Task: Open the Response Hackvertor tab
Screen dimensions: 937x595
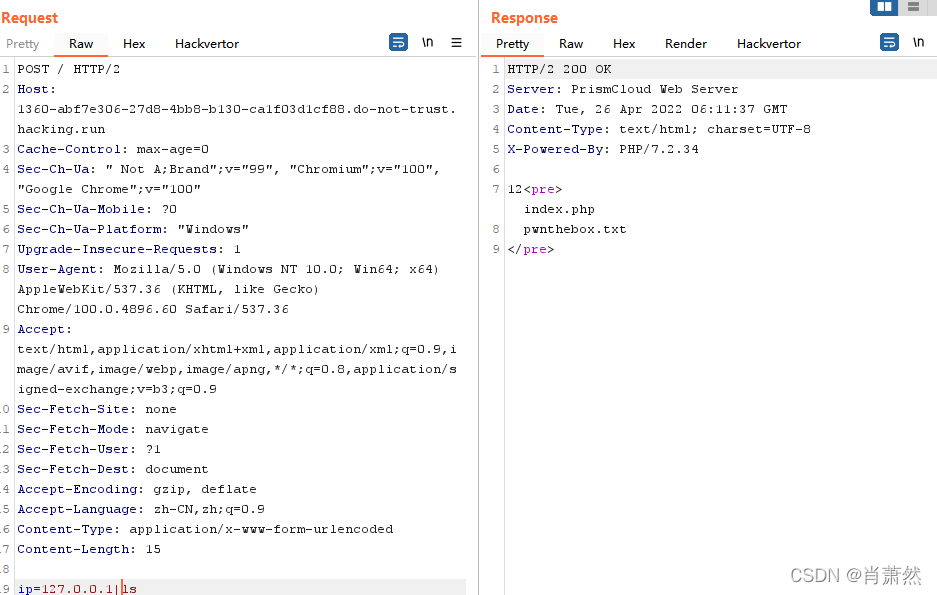Action: point(768,44)
